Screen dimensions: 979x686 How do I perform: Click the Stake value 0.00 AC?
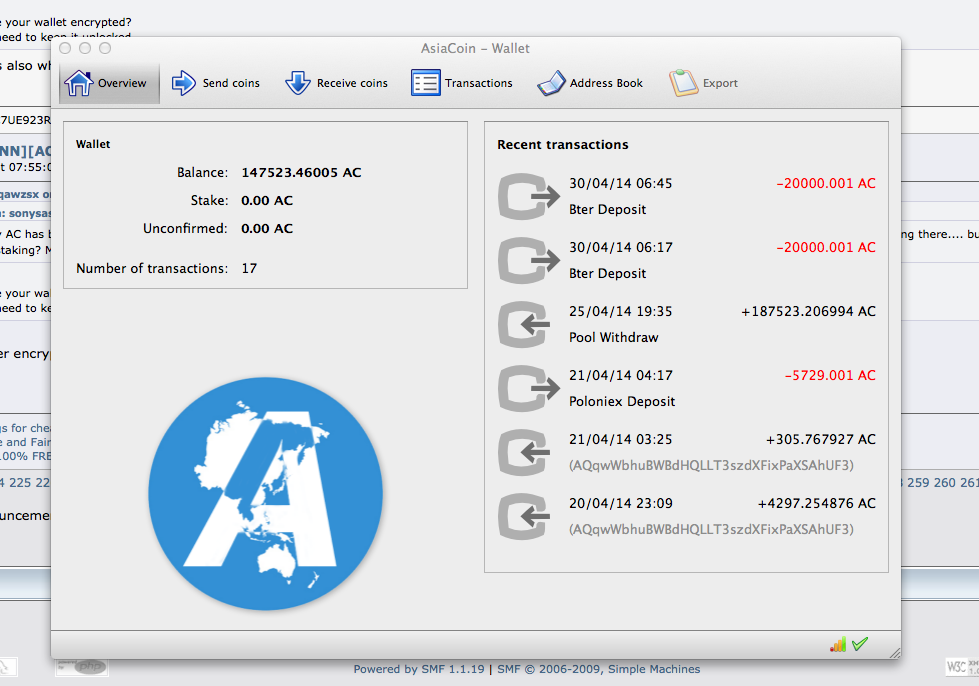click(267, 200)
